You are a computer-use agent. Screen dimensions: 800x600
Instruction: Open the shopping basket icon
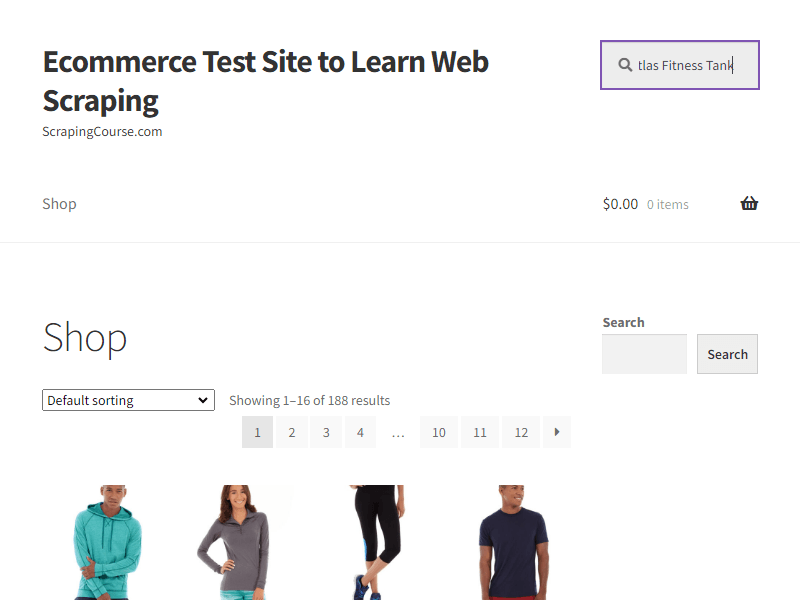click(x=749, y=203)
